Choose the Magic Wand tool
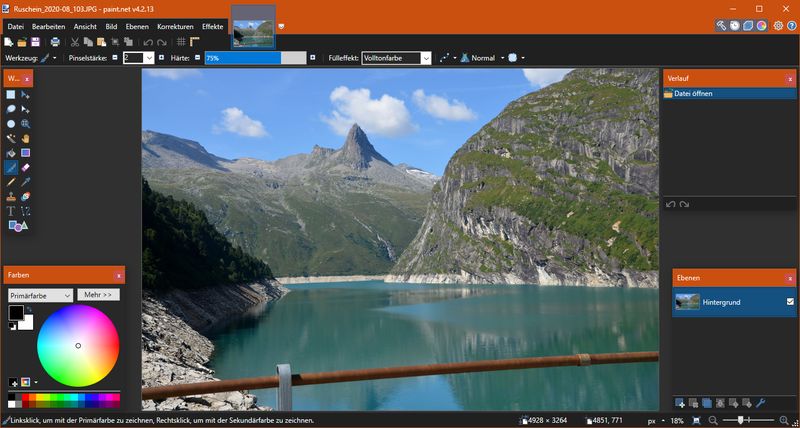This screenshot has height=428, width=800. click(11, 138)
